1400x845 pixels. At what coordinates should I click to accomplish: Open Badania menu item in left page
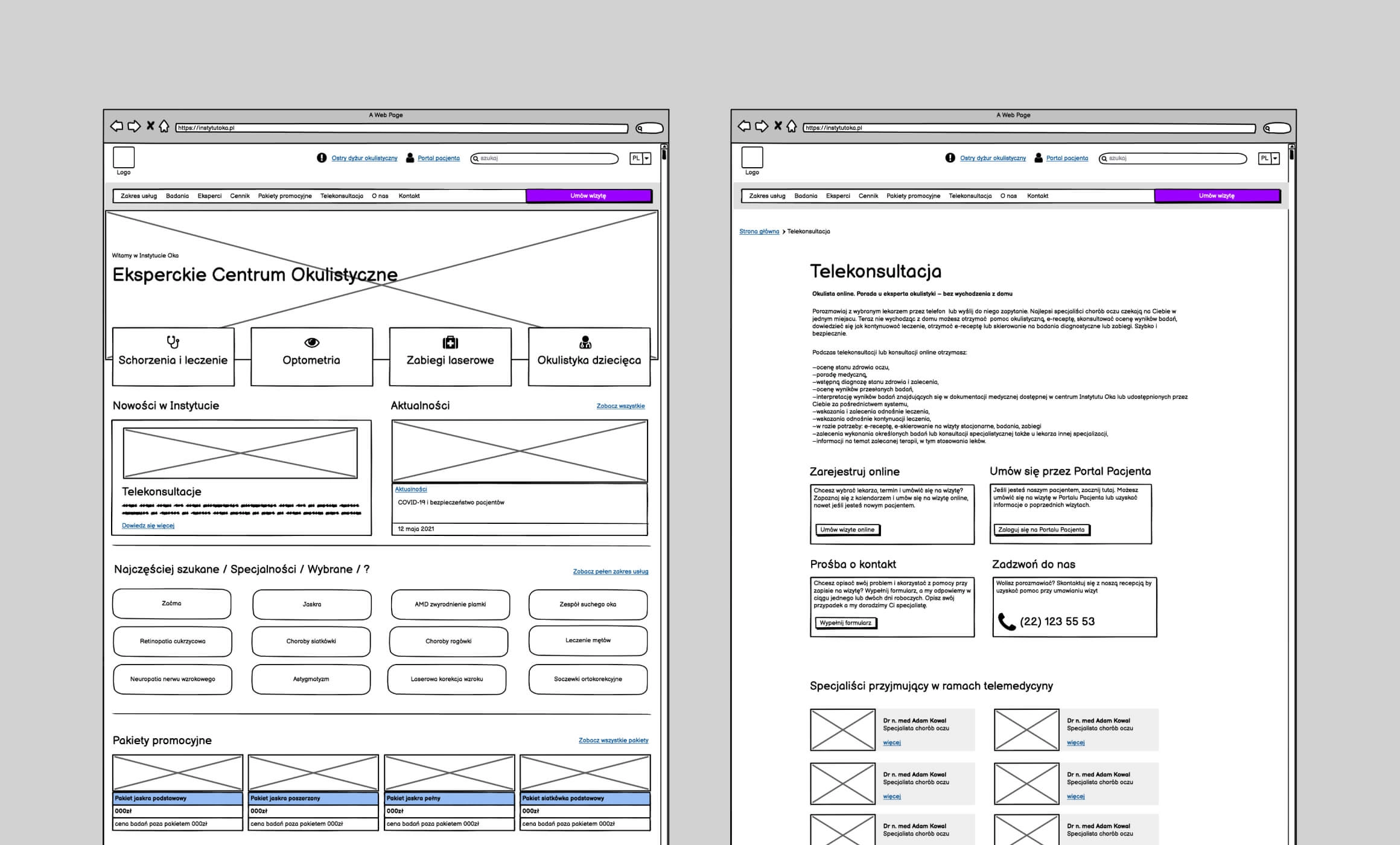pyautogui.click(x=177, y=196)
